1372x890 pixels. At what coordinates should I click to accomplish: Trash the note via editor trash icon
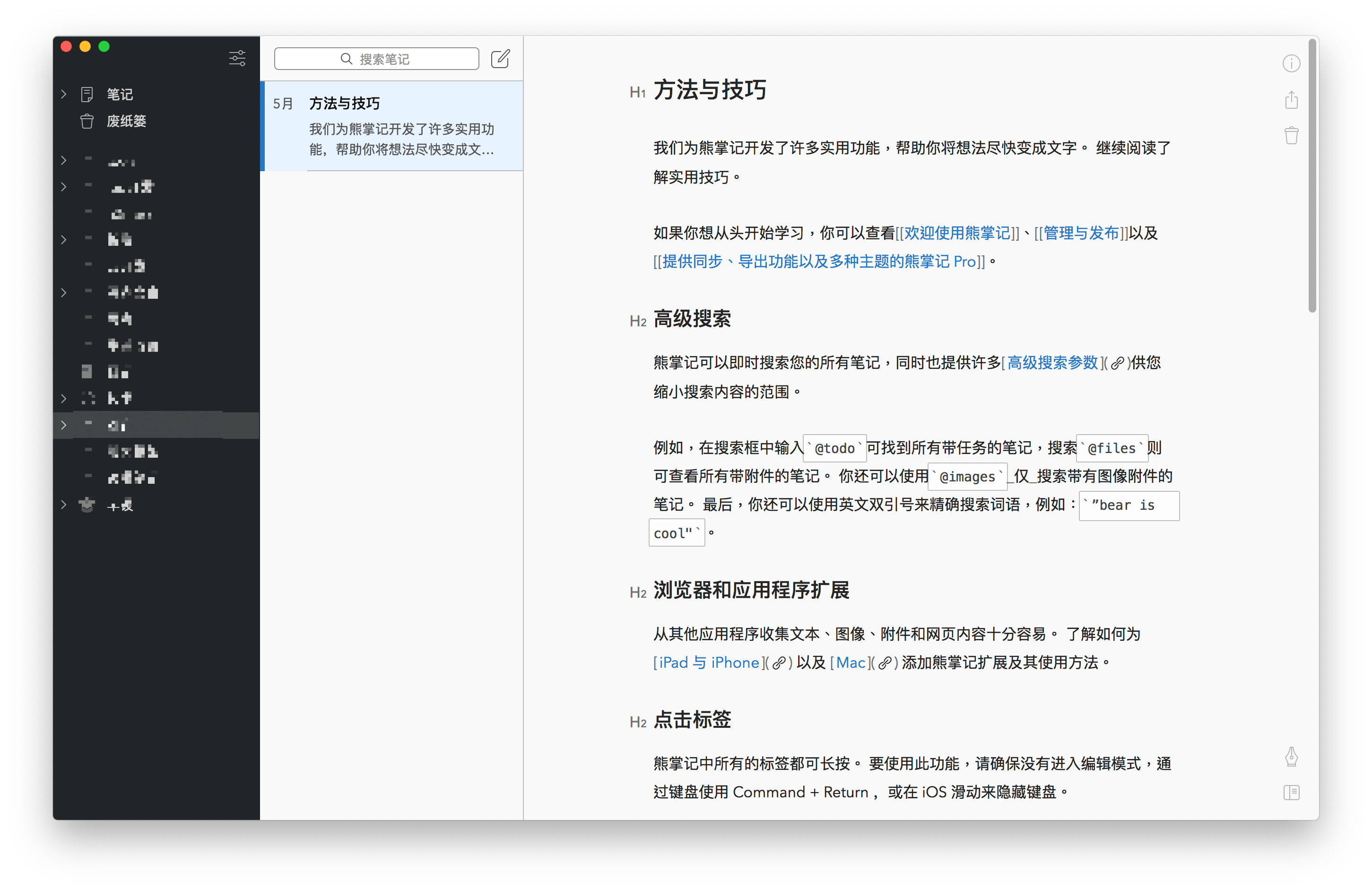point(1291,136)
